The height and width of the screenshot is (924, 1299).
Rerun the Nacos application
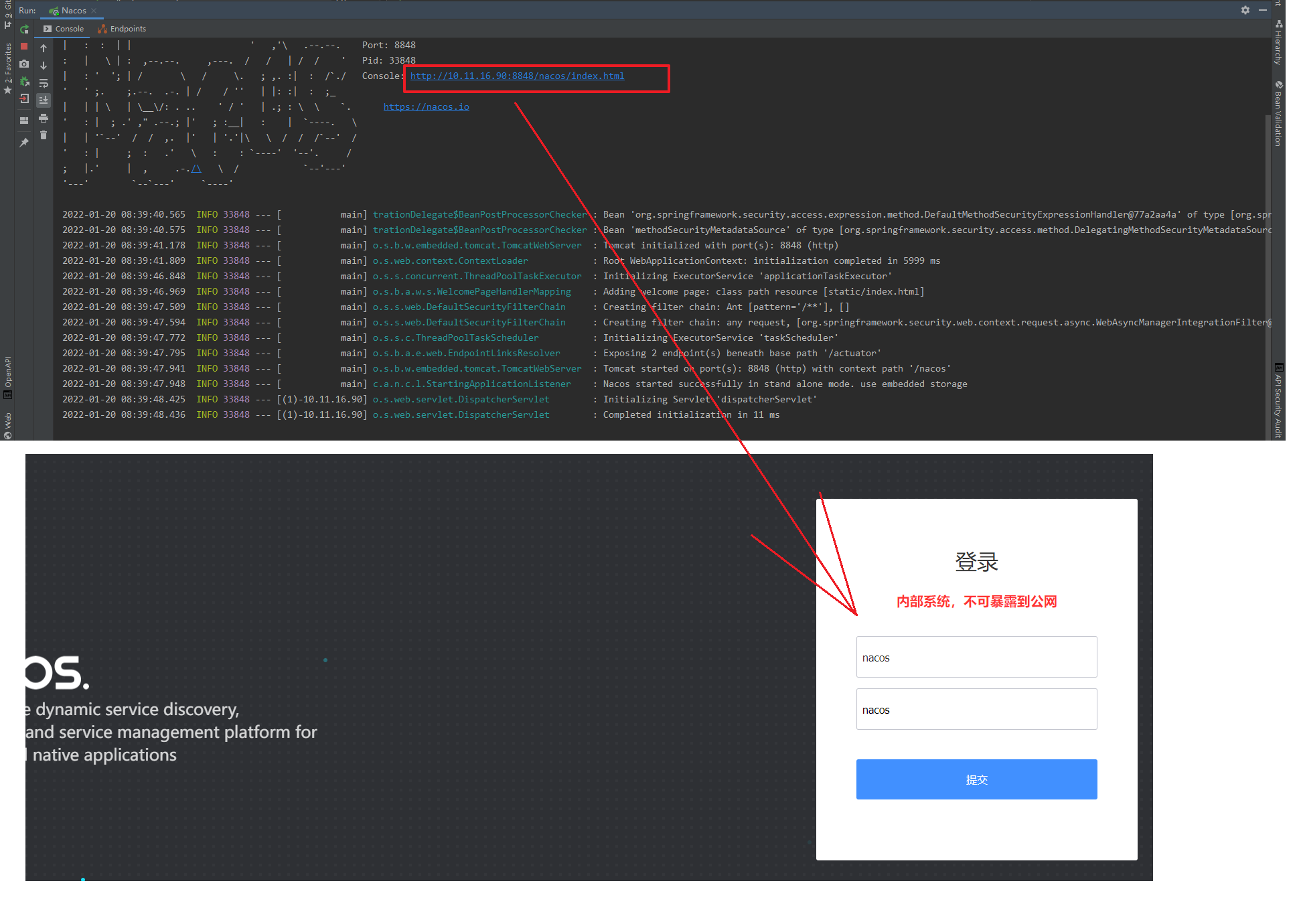(x=25, y=29)
